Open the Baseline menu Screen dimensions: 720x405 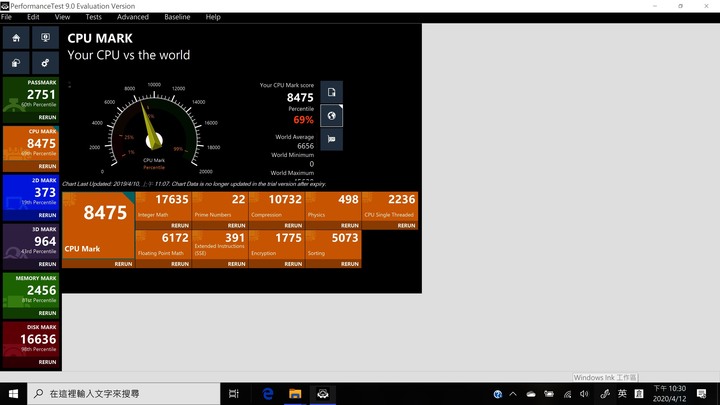(177, 17)
